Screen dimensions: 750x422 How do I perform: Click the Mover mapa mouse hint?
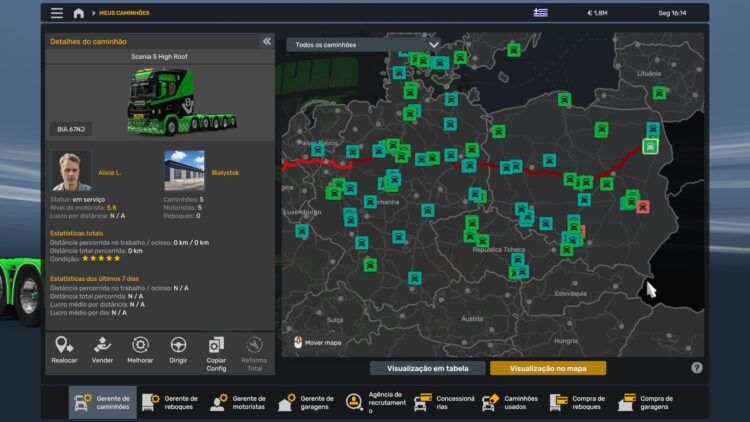coord(318,343)
